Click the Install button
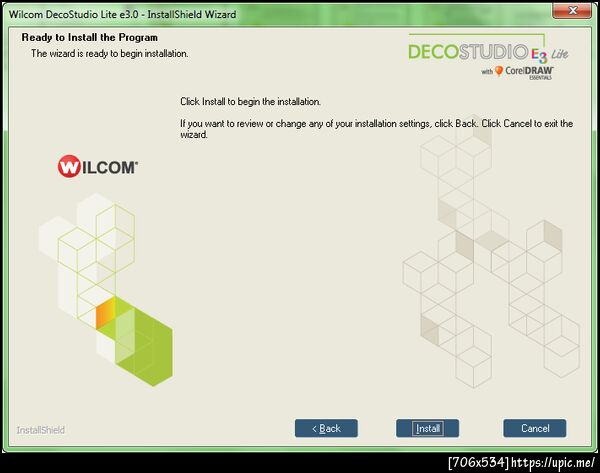Image resolution: width=600 pixels, height=473 pixels. pos(427,428)
